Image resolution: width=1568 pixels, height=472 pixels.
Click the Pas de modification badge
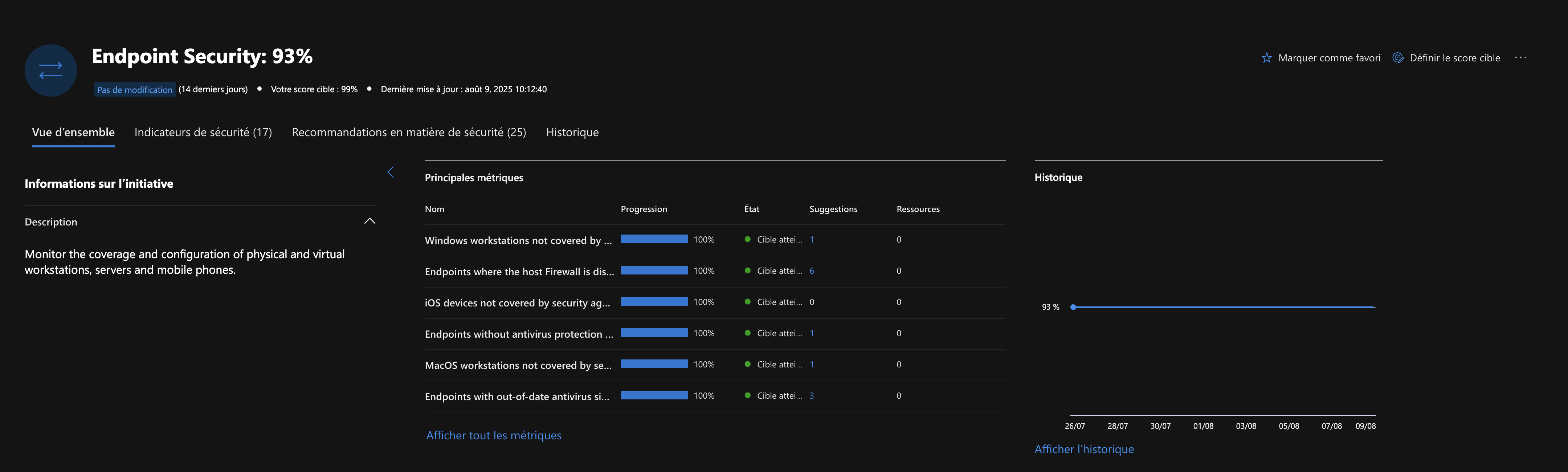pos(135,90)
